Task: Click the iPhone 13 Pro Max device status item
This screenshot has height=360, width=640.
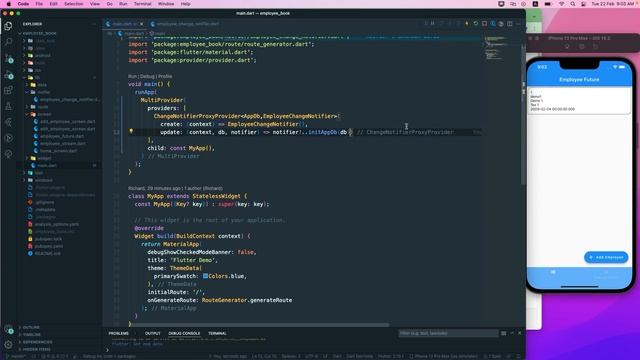Action: click(x=443, y=356)
